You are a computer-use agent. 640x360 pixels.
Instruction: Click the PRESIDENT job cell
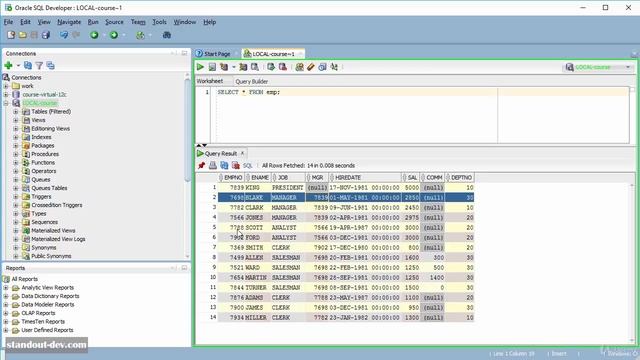[288, 188]
